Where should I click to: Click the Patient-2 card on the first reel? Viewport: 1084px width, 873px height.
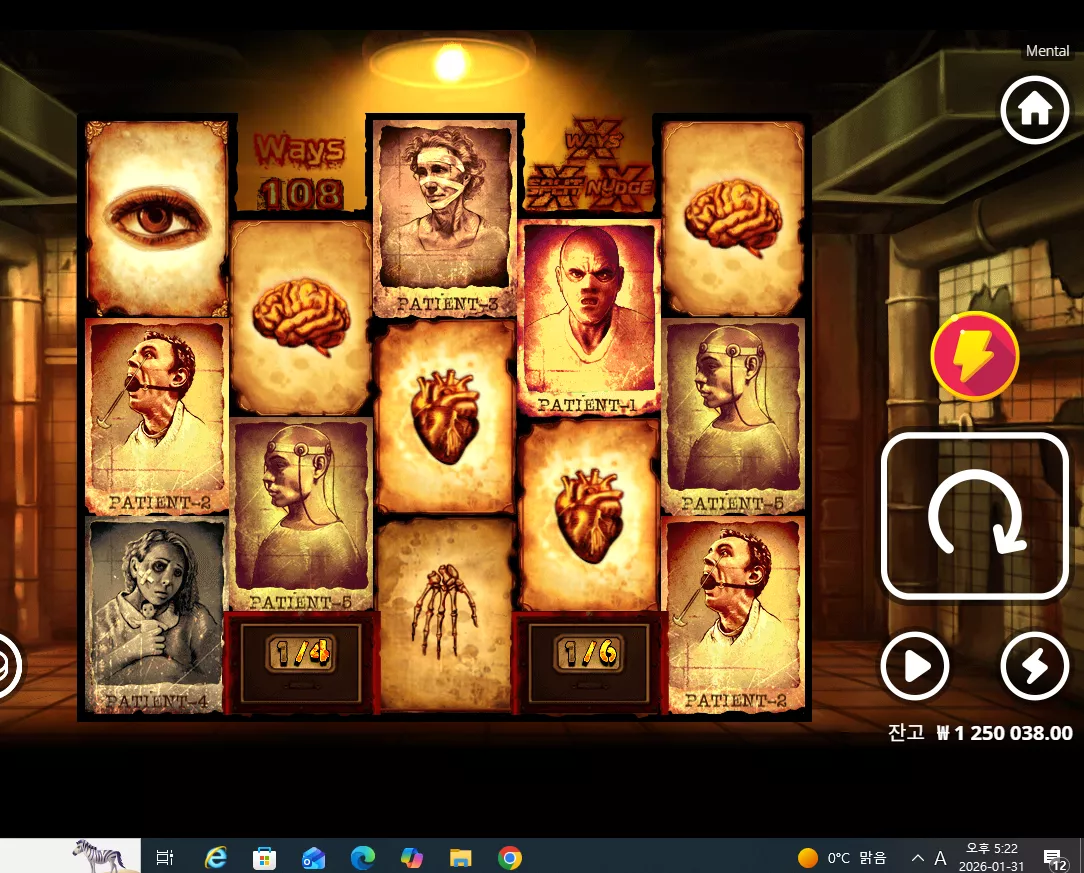click(156, 416)
